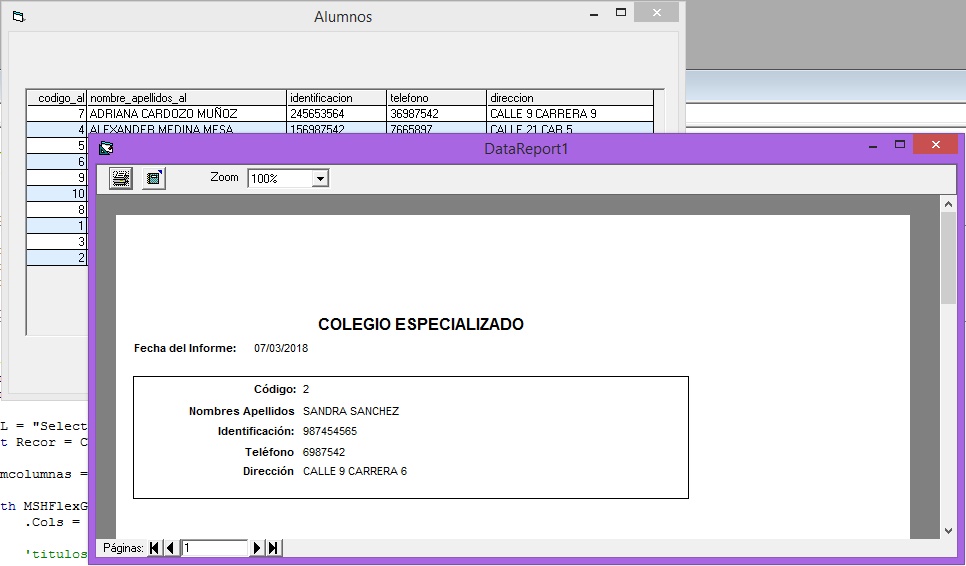
Task: Click the Export report icon
Action: [154, 178]
